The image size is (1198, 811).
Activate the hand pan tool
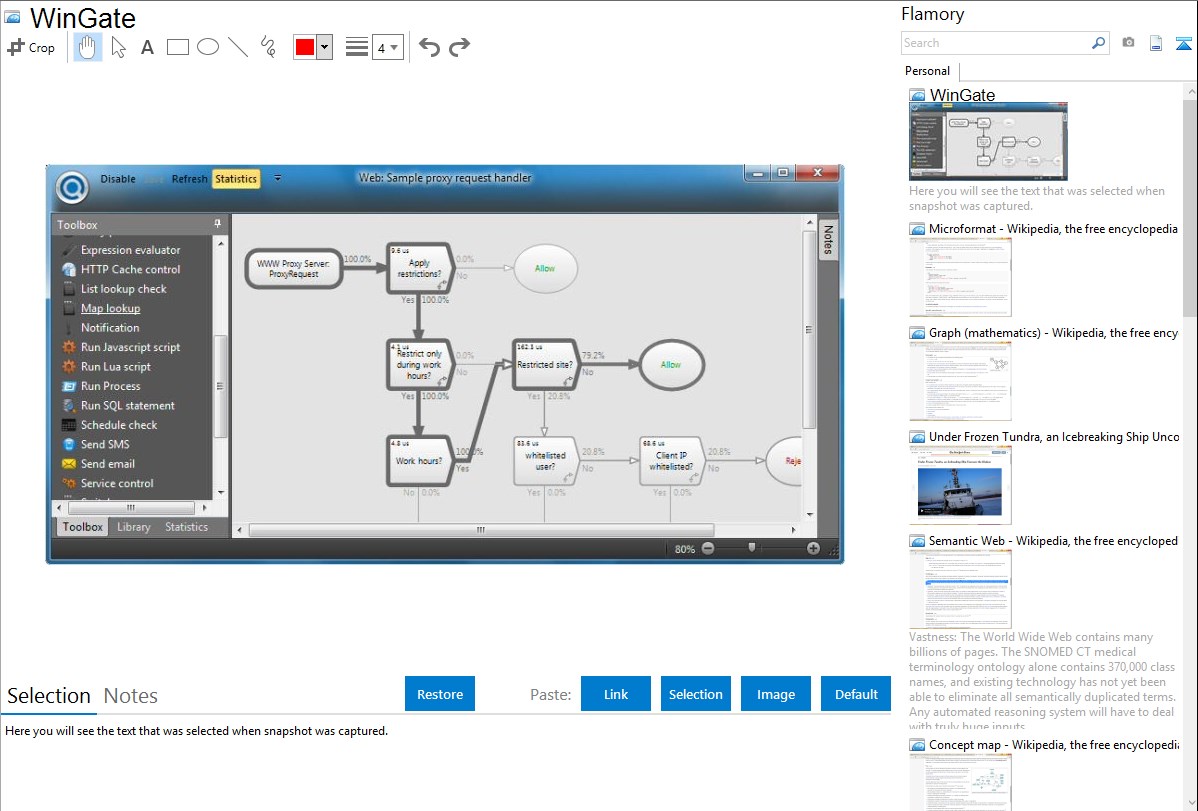point(87,47)
